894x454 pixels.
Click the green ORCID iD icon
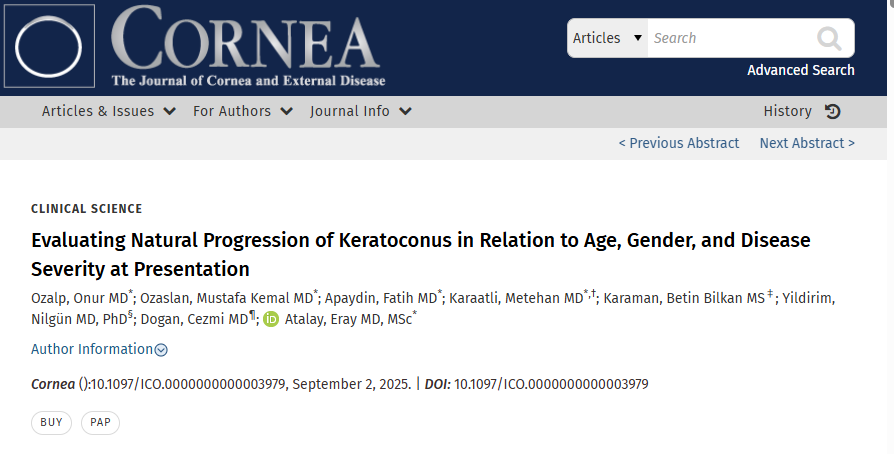271,318
